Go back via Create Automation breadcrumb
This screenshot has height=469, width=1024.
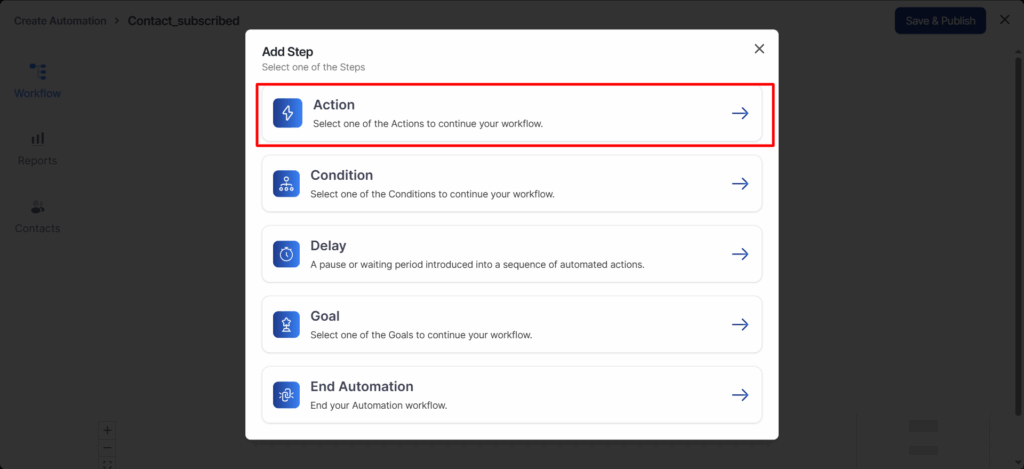click(60, 20)
